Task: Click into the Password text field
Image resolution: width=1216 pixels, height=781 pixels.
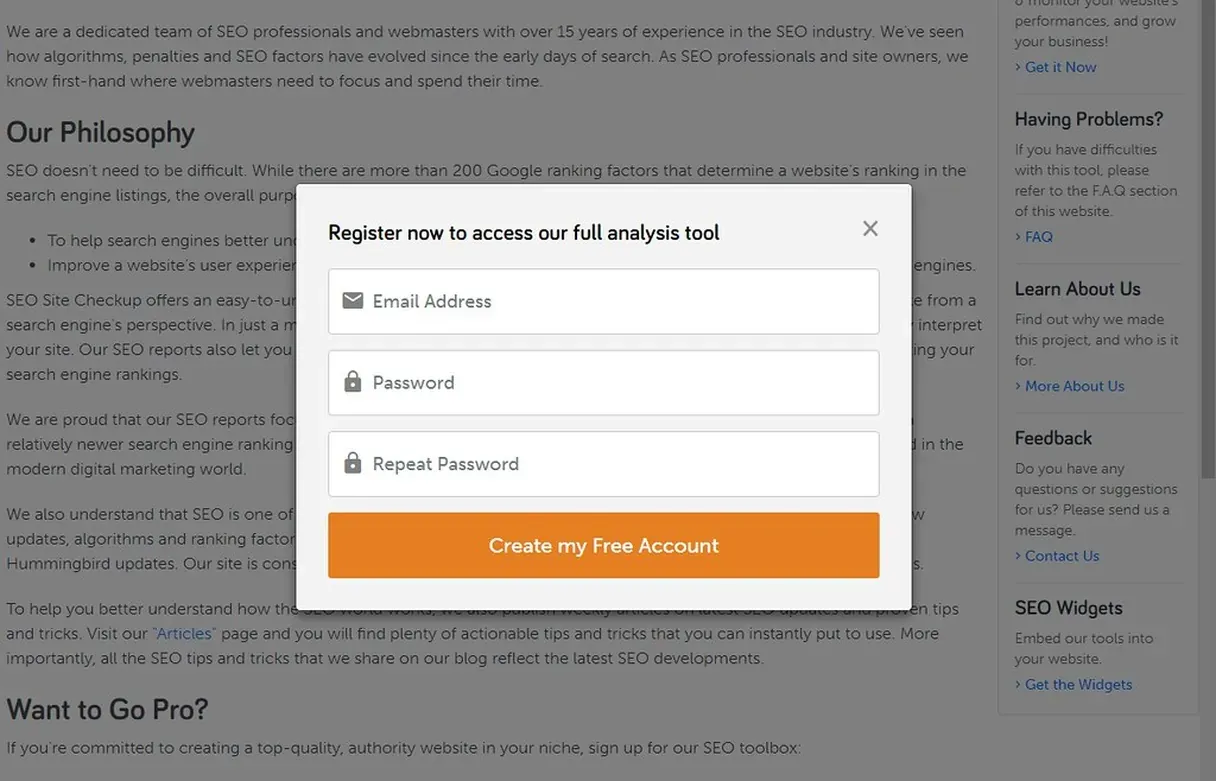Action: click(620, 382)
